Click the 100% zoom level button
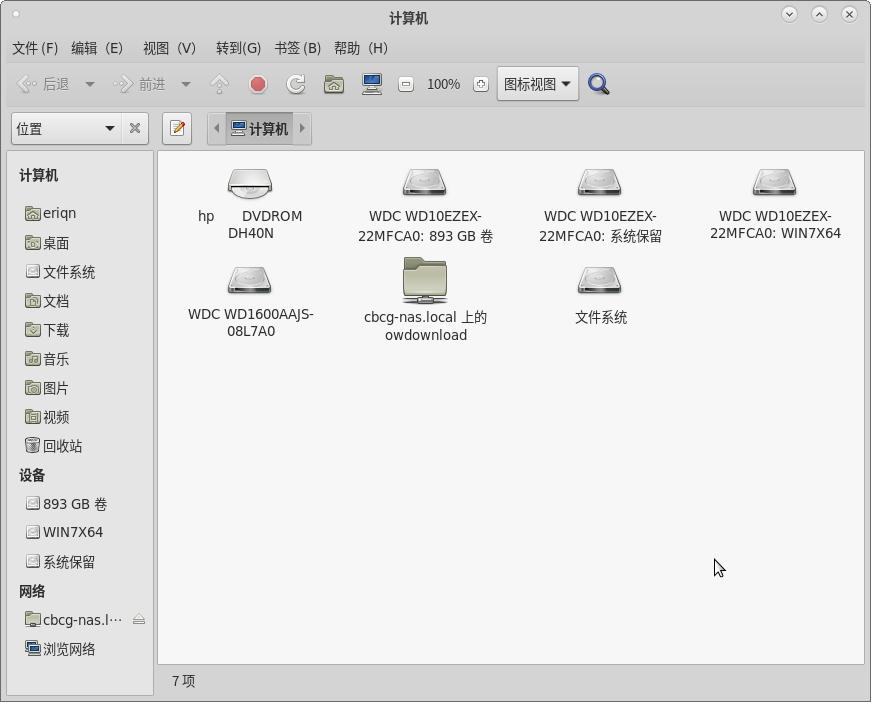Viewport: 871px width, 702px height. click(x=443, y=84)
